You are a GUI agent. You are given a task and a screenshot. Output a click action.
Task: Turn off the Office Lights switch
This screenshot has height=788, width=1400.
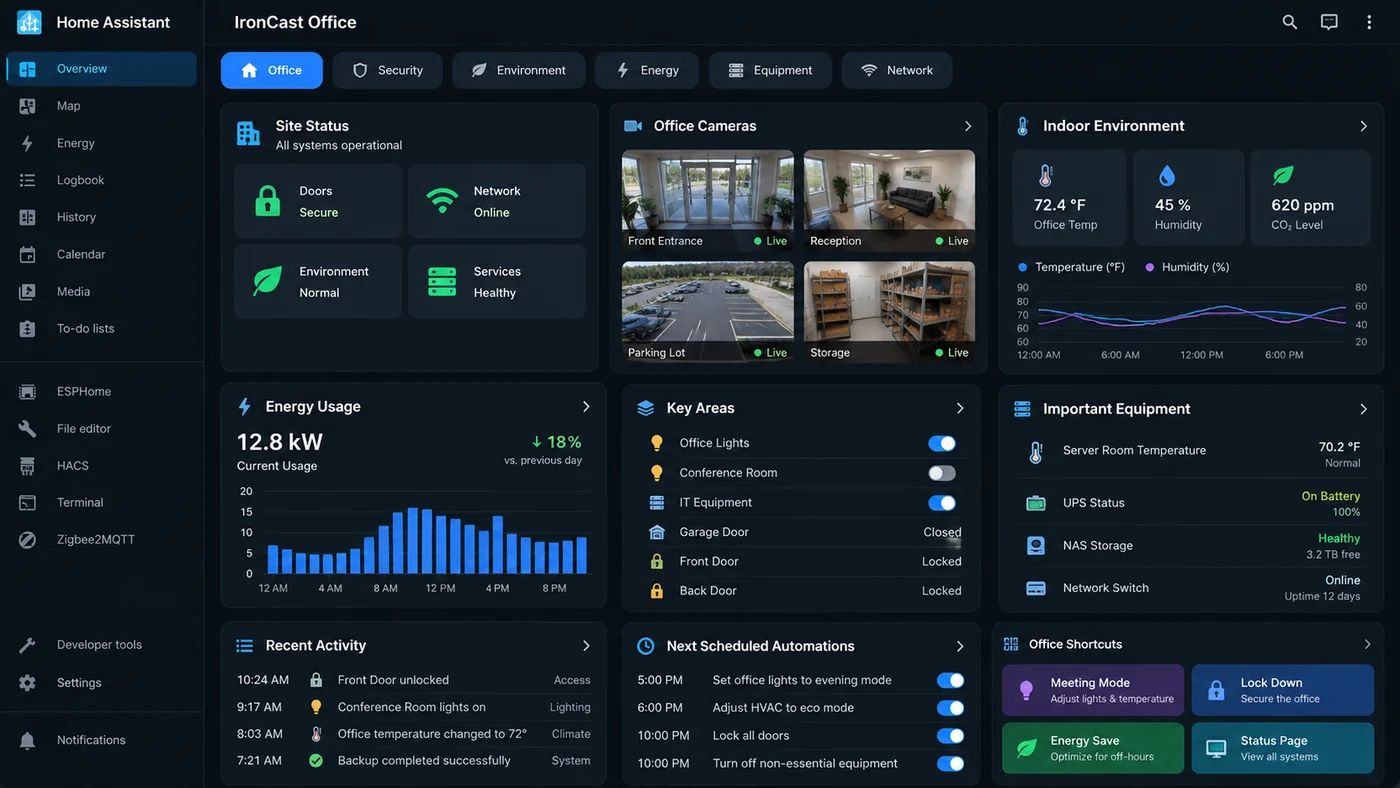tap(942, 443)
